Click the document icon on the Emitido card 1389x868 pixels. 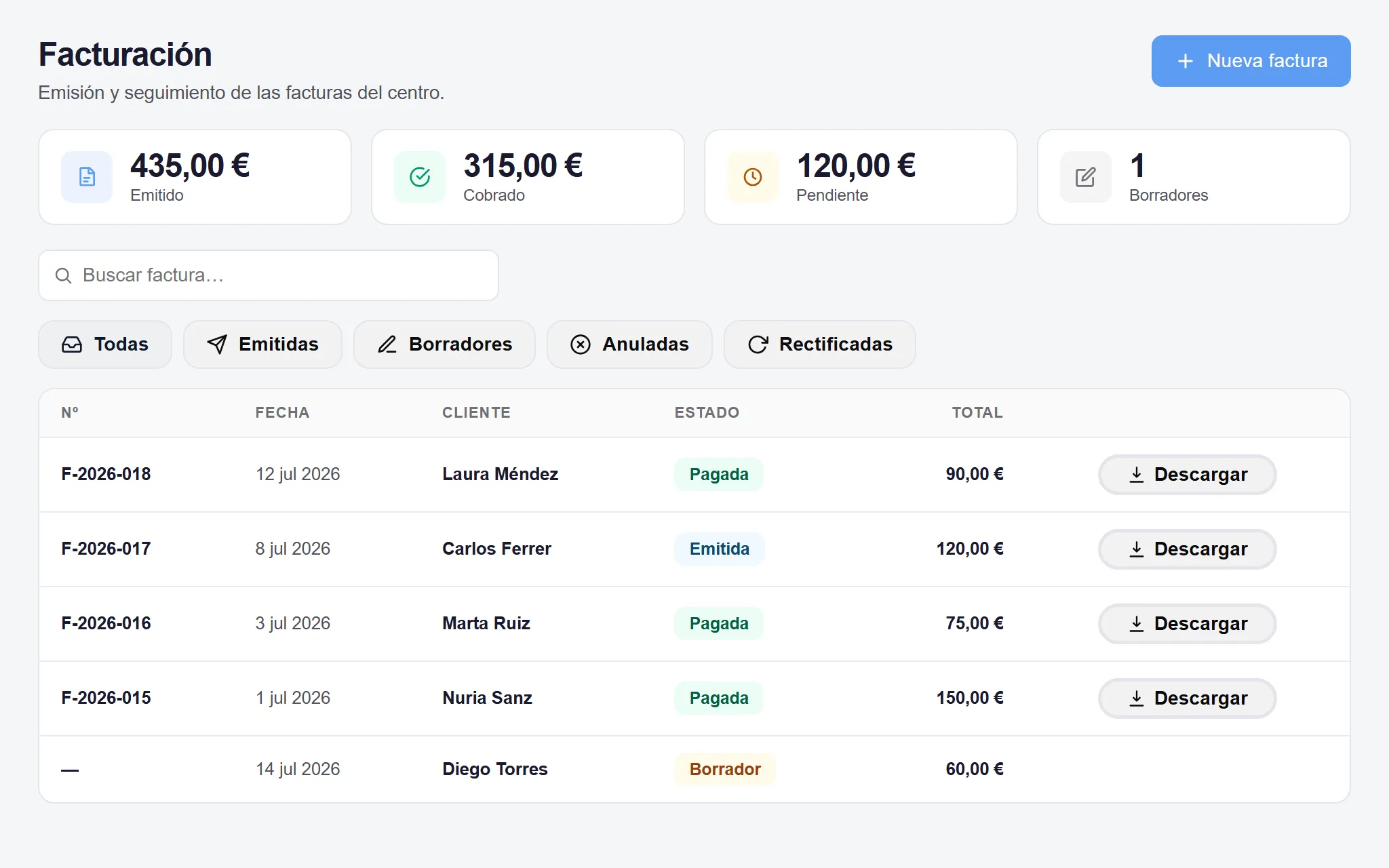[x=87, y=177]
